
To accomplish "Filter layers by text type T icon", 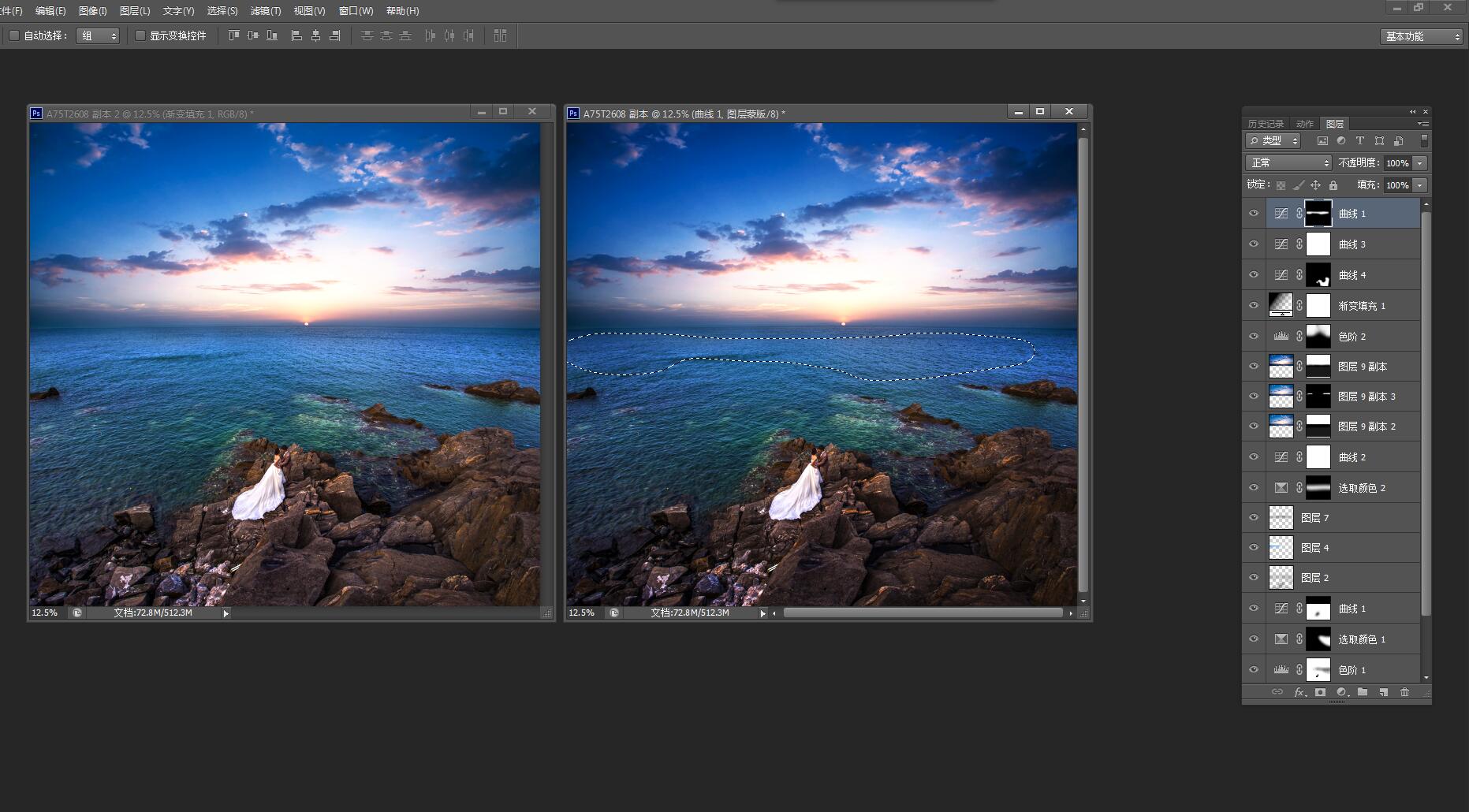I will [1359, 141].
